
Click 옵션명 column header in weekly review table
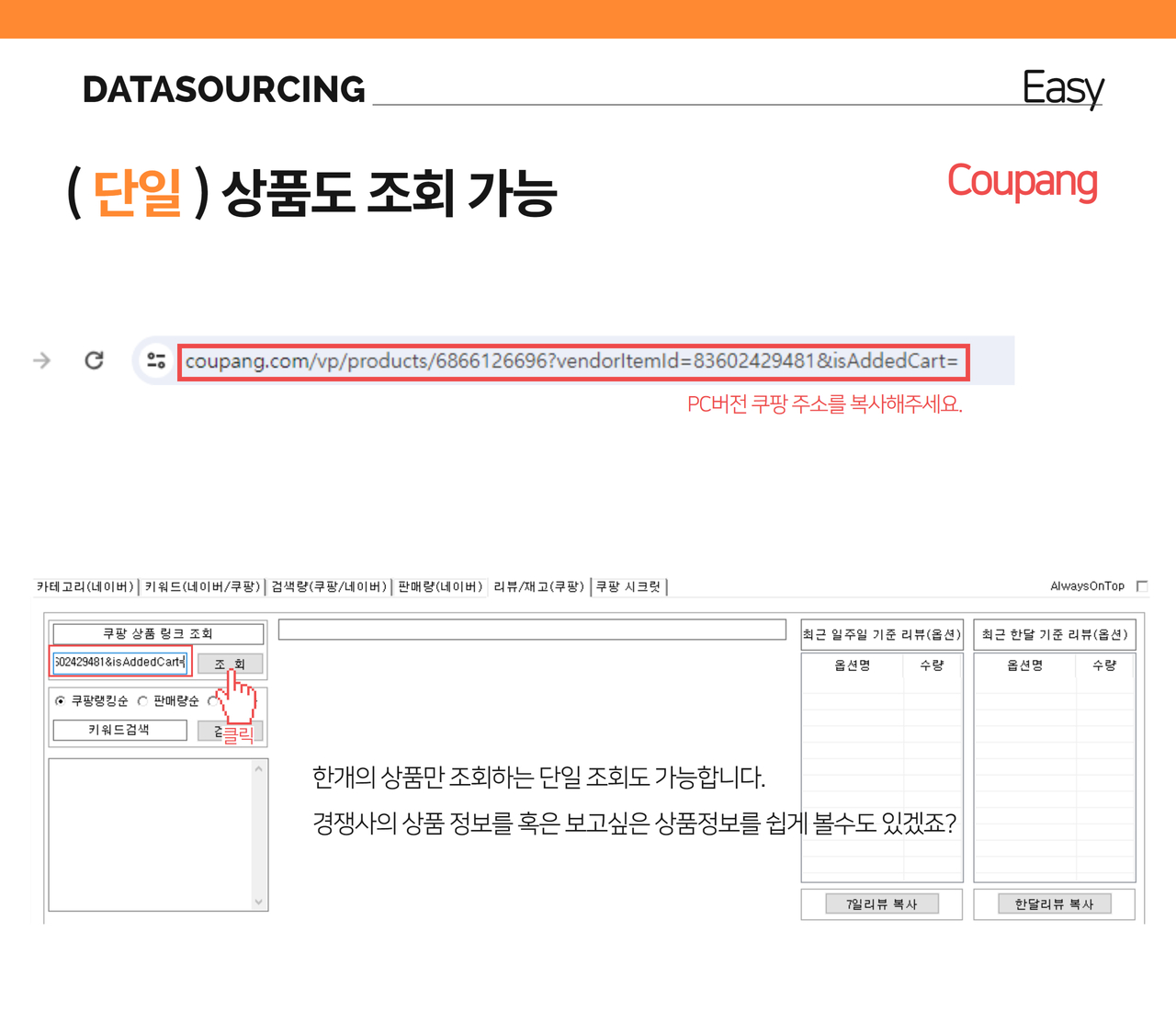click(x=853, y=665)
